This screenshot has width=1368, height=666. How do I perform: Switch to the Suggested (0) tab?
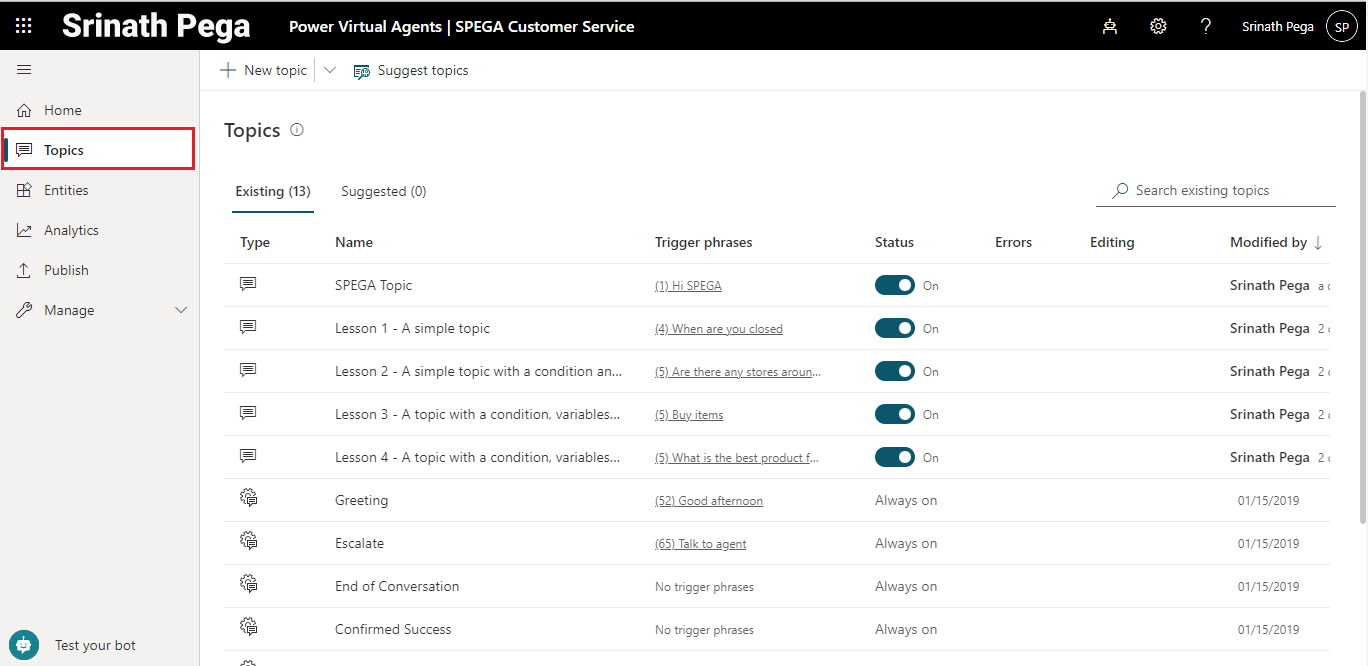coord(383,191)
